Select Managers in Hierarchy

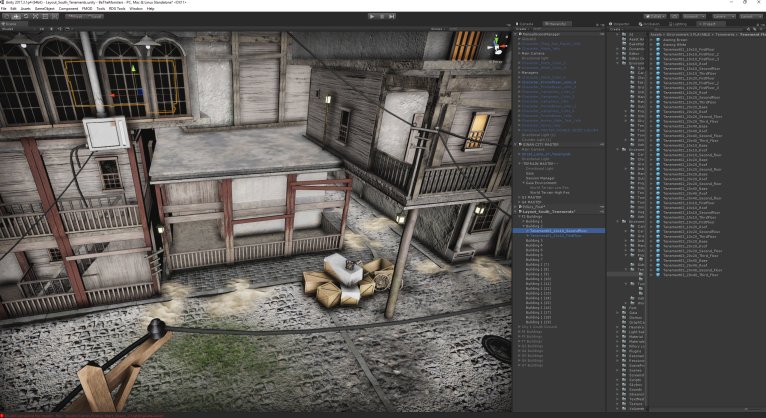[529, 73]
